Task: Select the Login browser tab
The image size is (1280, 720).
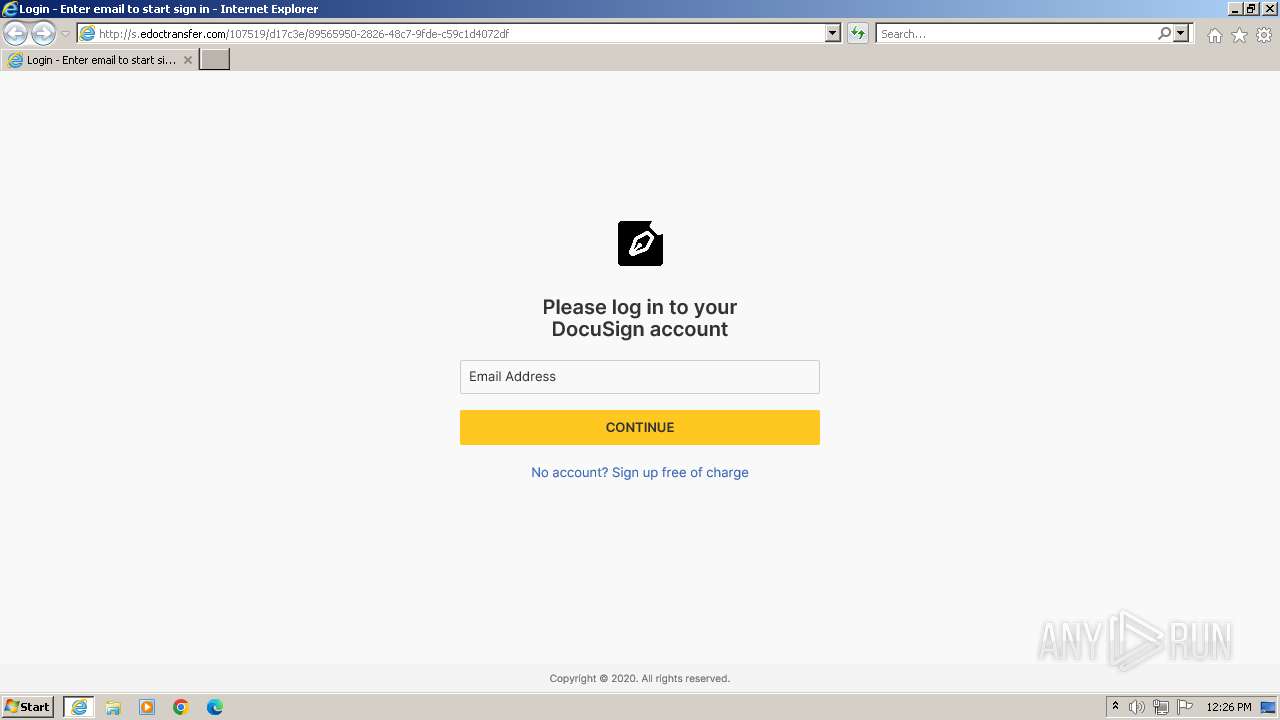Action: tap(100, 60)
